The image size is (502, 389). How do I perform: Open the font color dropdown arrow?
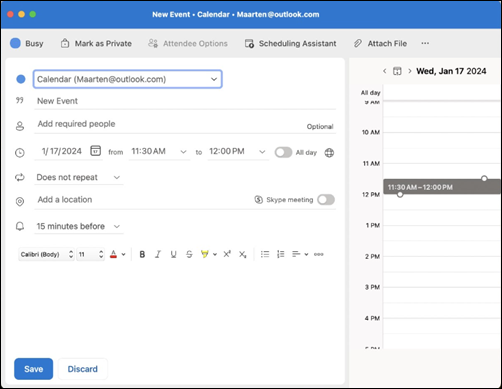[x=124, y=255]
